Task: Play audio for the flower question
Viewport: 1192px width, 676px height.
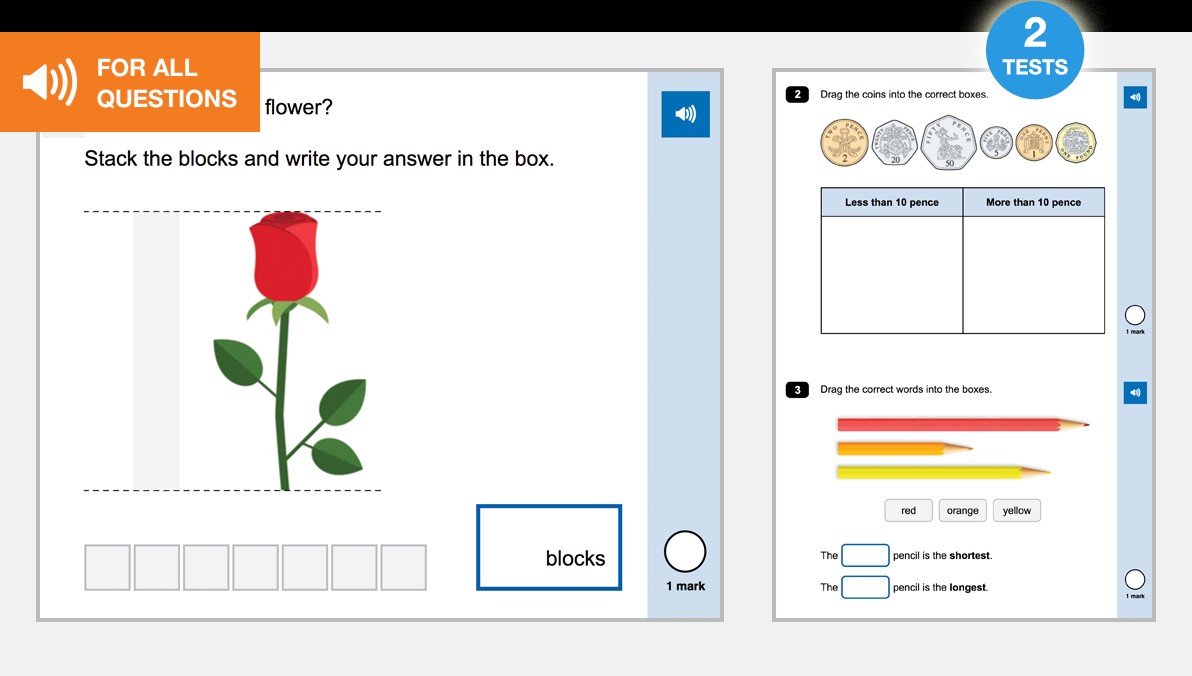Action: tap(685, 114)
